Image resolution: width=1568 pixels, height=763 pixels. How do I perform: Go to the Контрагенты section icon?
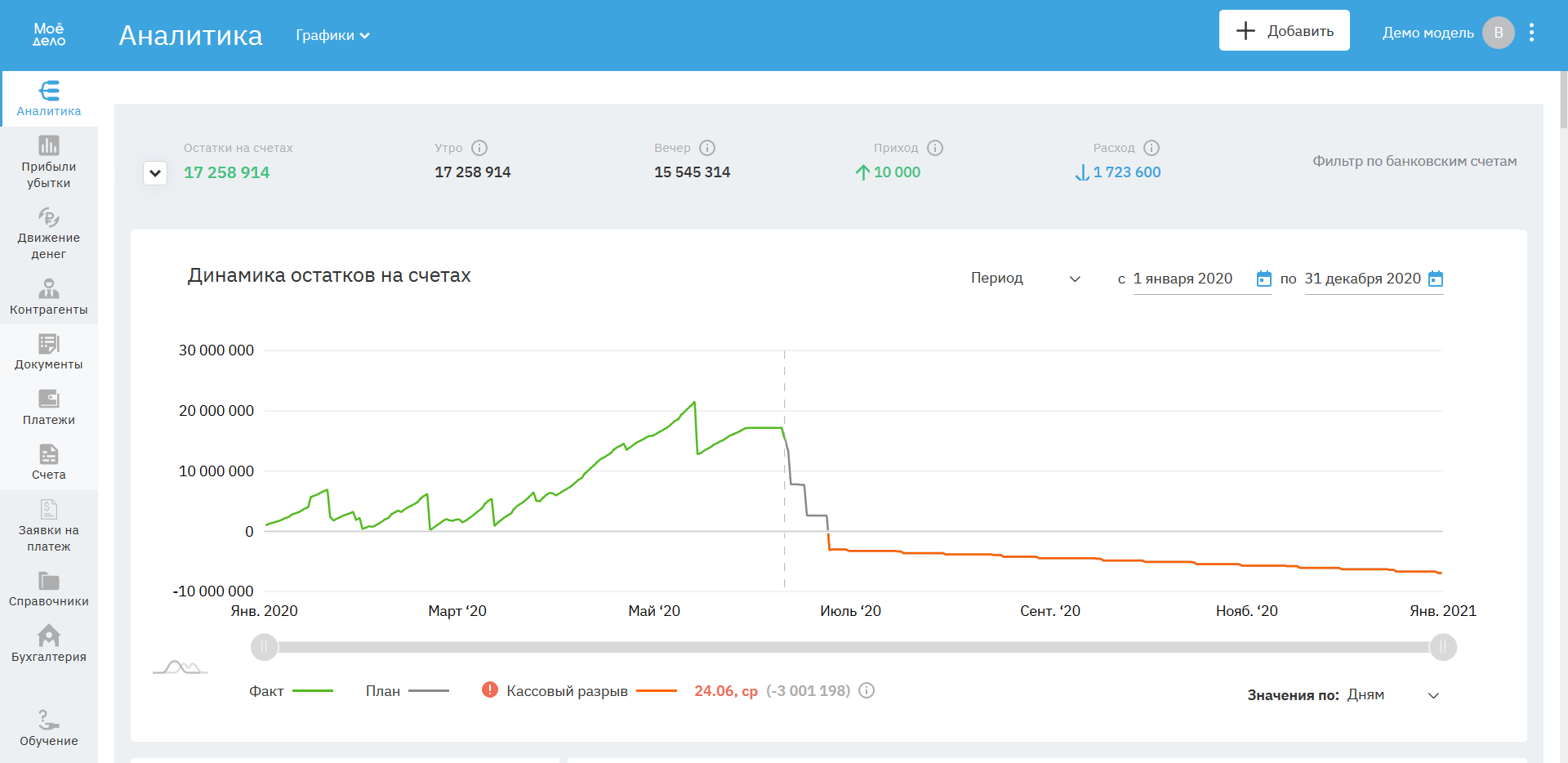(49, 288)
